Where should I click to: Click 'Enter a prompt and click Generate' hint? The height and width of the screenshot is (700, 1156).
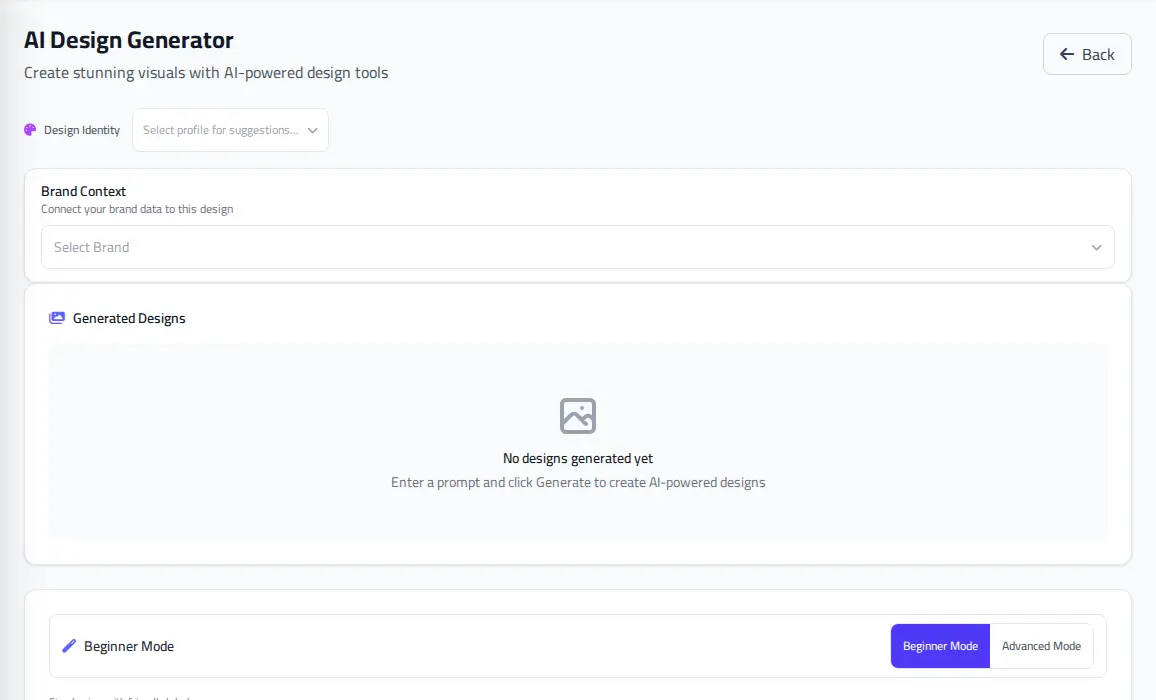click(x=577, y=482)
